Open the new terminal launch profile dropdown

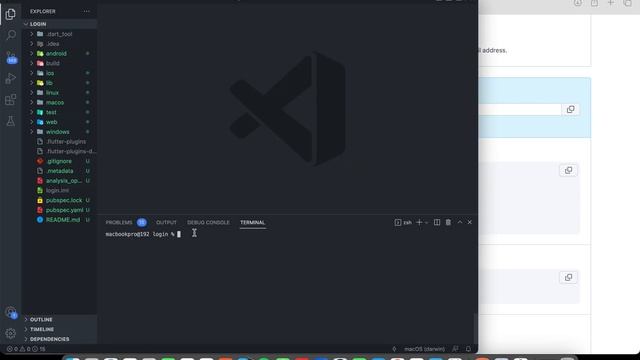tap(427, 223)
